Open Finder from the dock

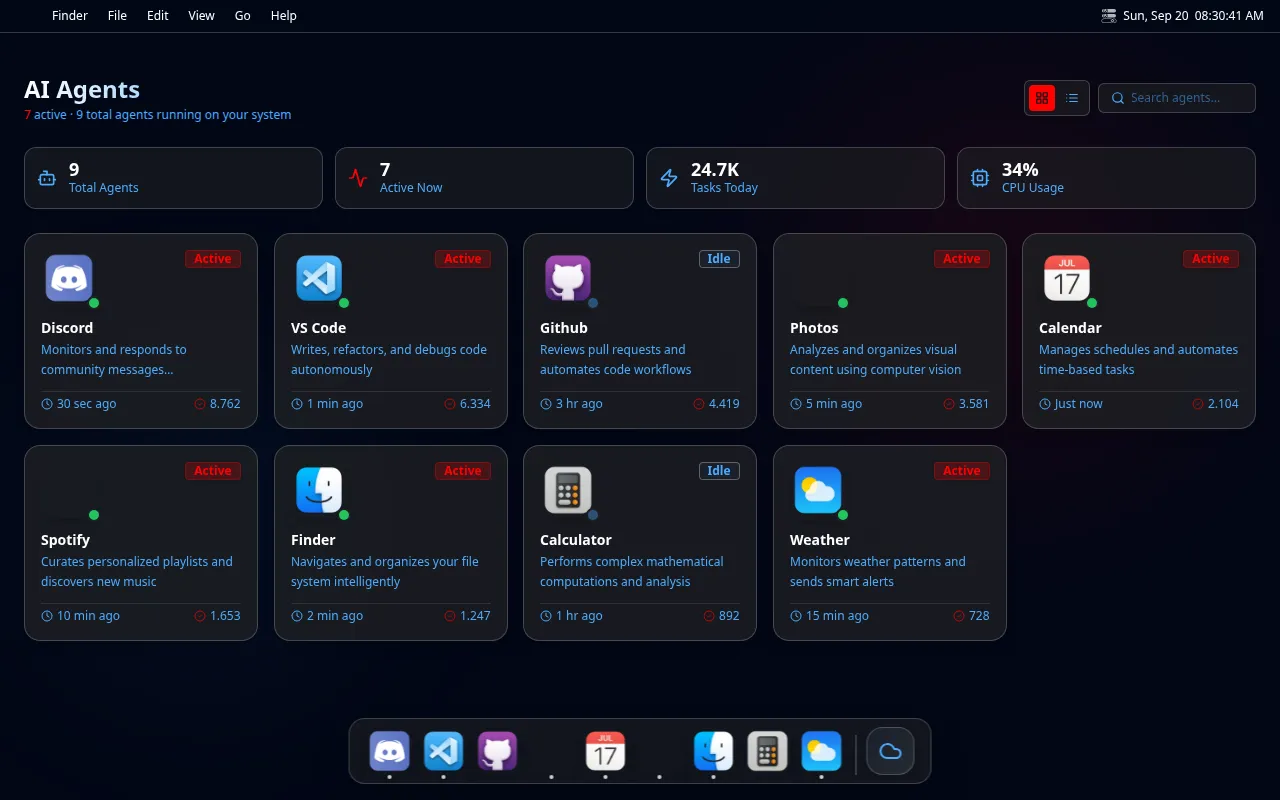714,751
